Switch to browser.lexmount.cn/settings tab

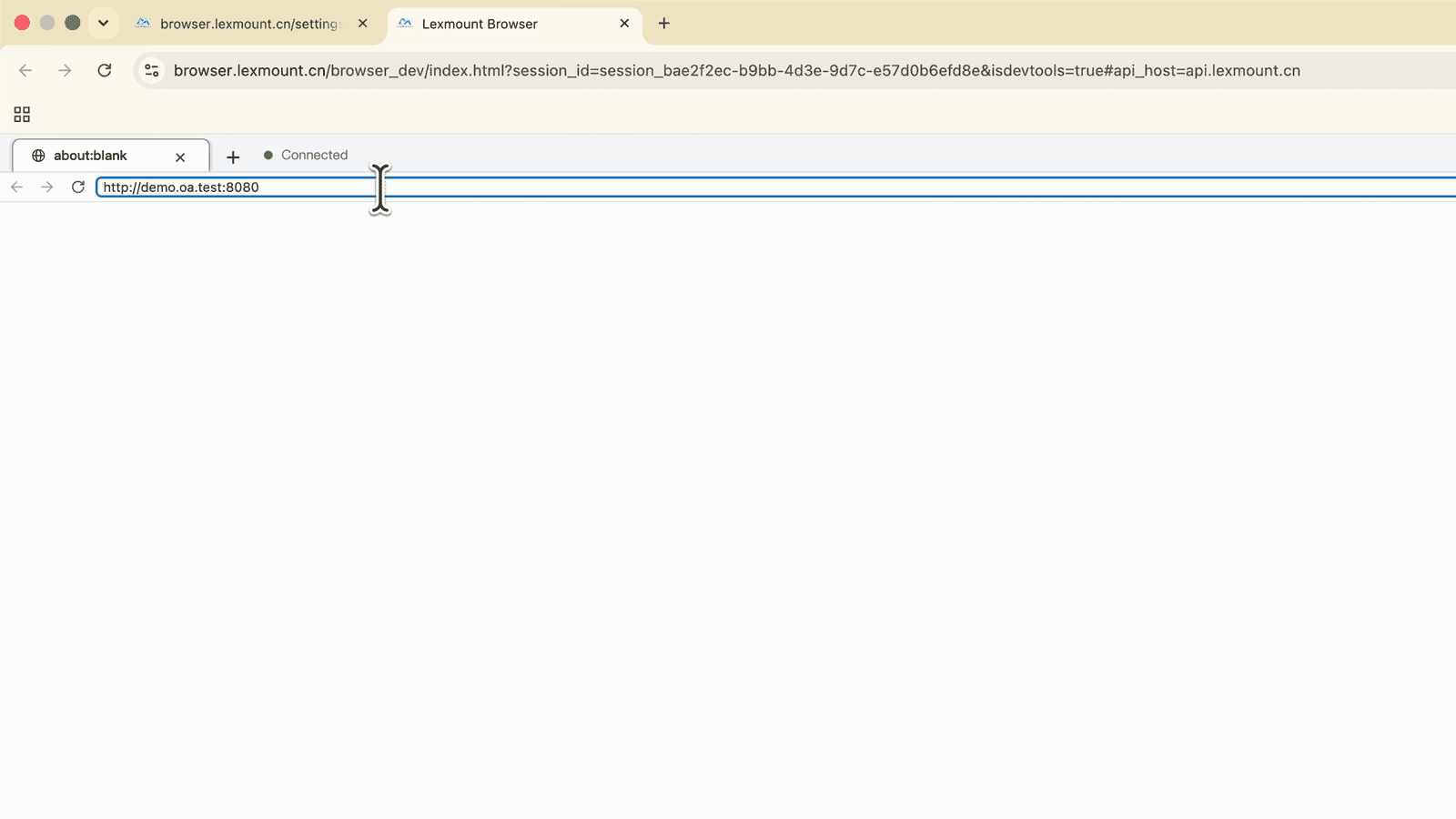248,24
